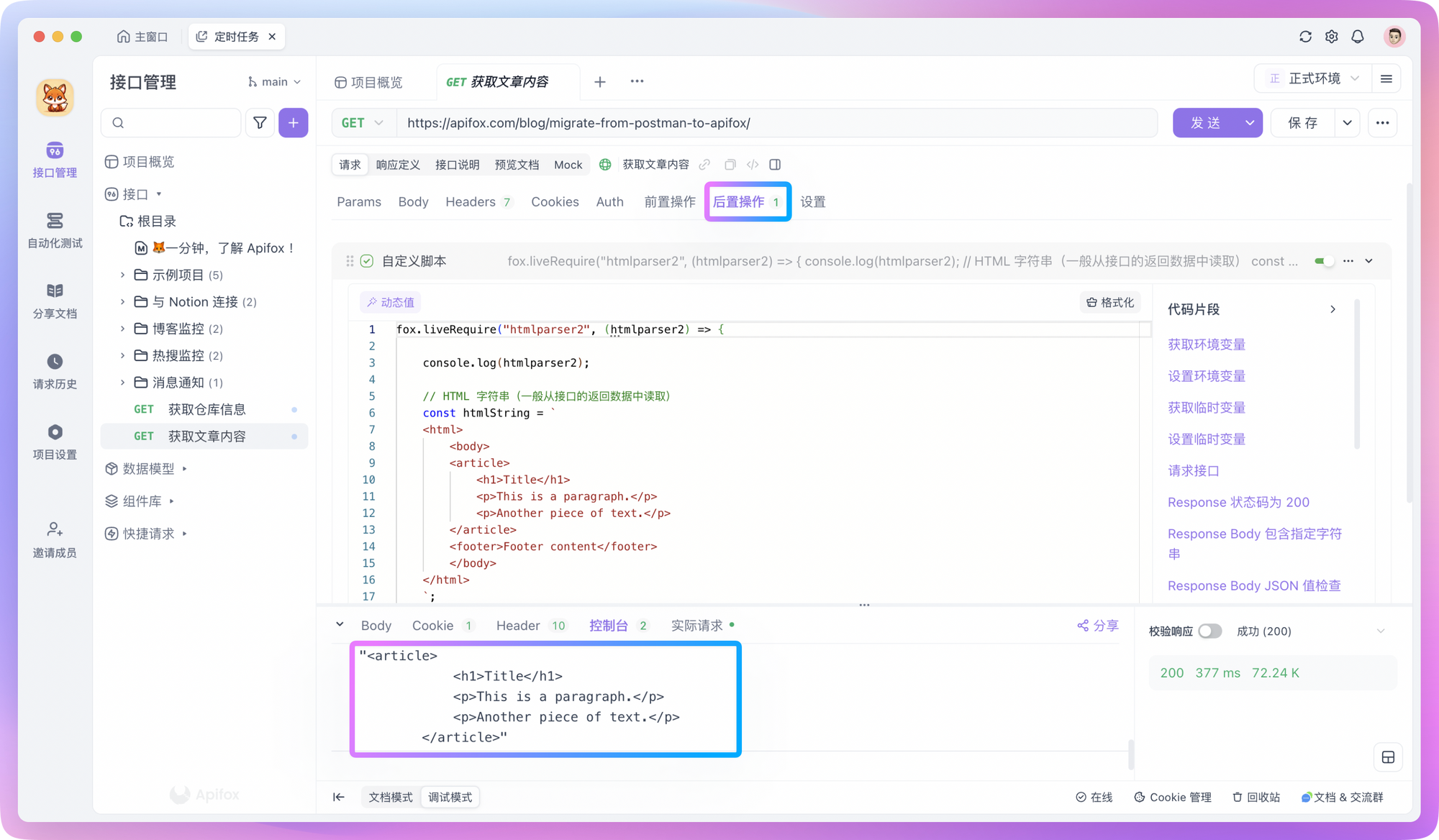
Task: Insert the 获取环境变量 snippet
Action: click(1207, 344)
